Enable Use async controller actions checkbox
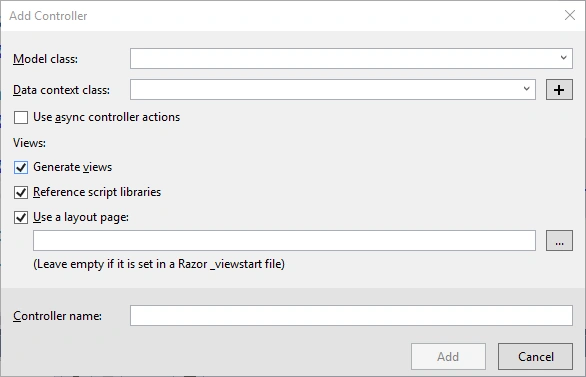This screenshot has width=586, height=377. [21, 117]
